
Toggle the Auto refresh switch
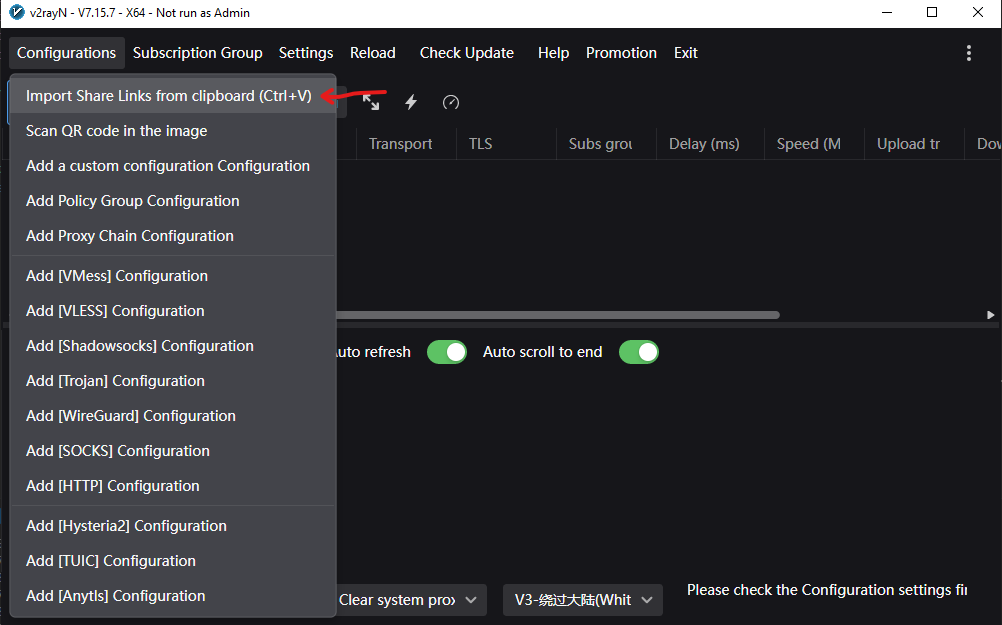(x=446, y=352)
